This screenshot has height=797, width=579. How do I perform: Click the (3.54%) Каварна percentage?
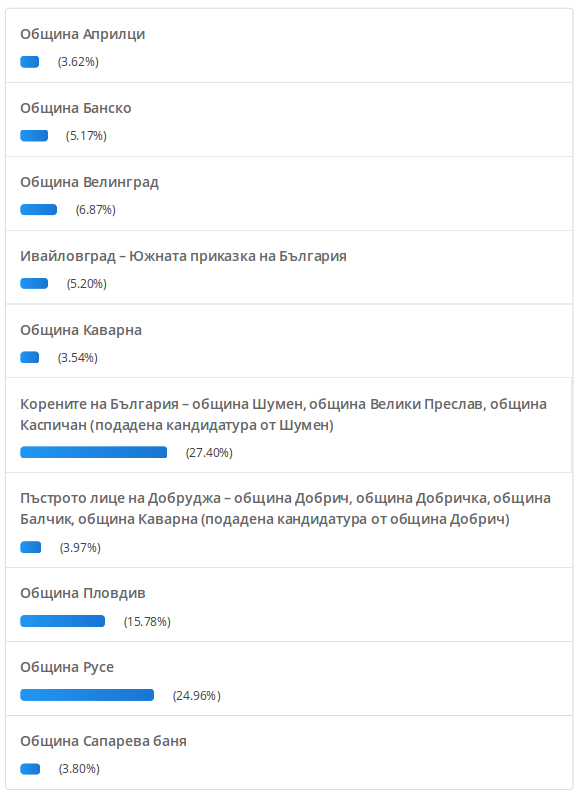[x=78, y=358]
